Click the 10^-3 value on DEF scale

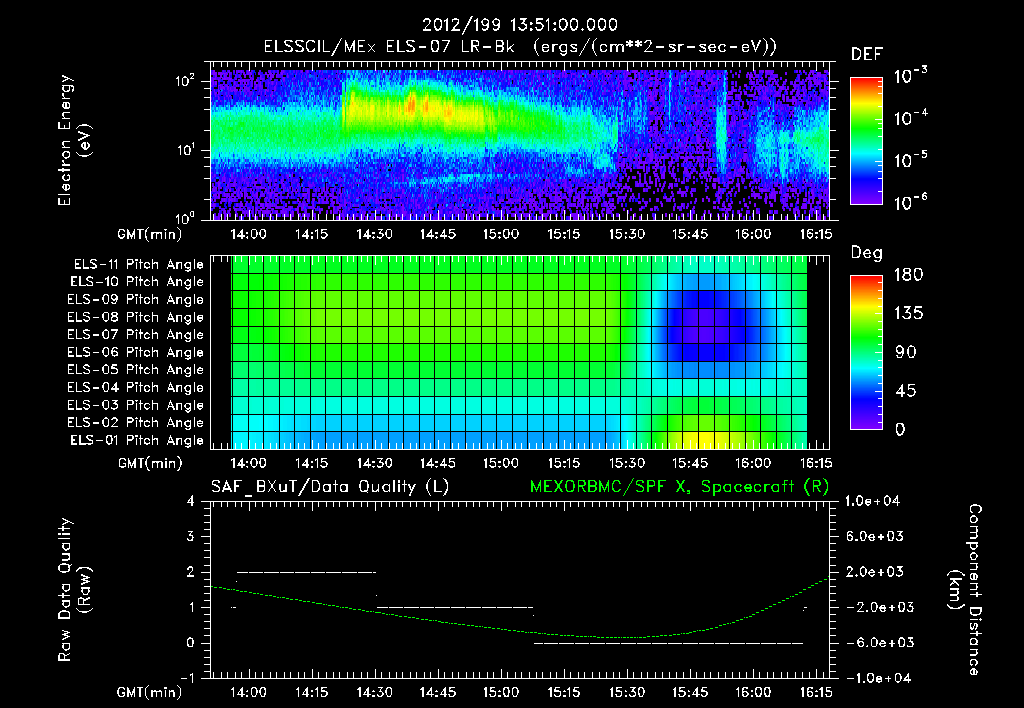[x=910, y=75]
